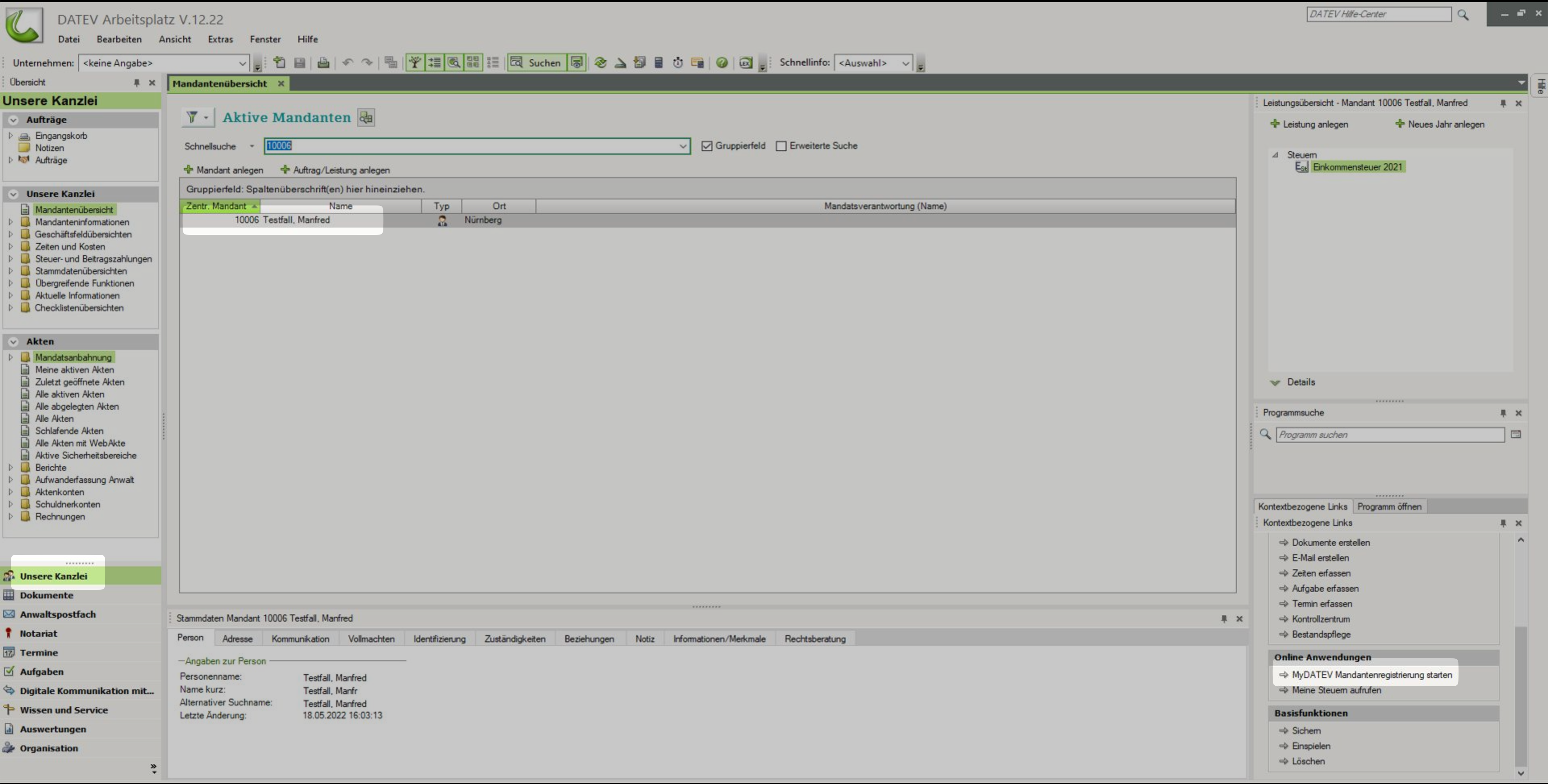Click the filter funnel icon beside Aktive Mandanten
Screen dimensions: 1548x784
coord(192,117)
